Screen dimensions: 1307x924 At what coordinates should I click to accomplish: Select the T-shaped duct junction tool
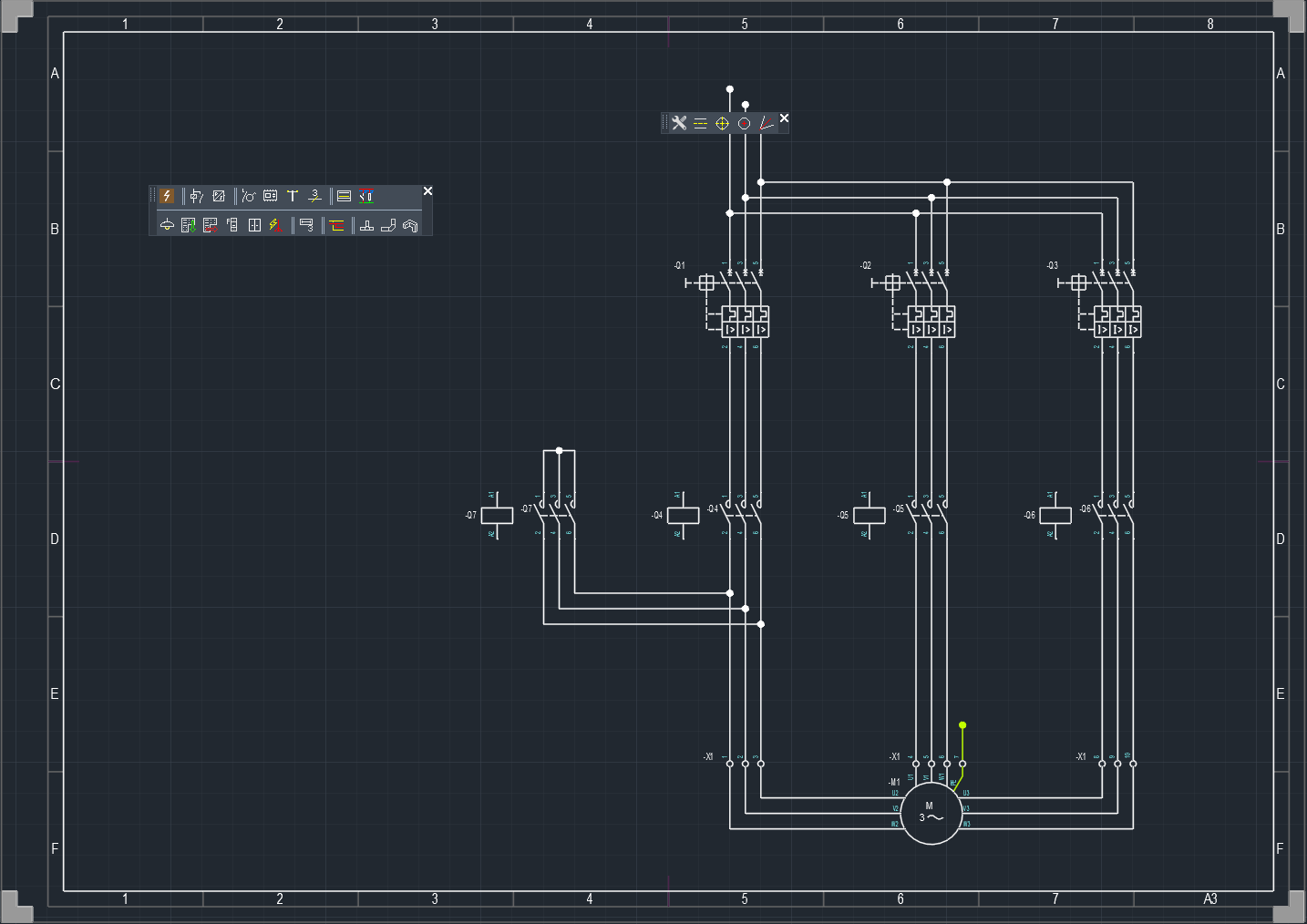[x=366, y=225]
